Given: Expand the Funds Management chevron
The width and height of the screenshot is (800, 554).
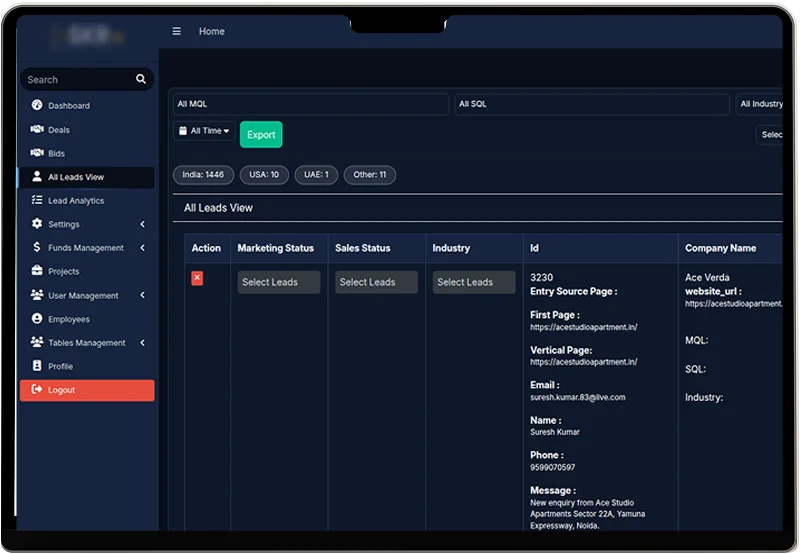Looking at the screenshot, I should pos(142,247).
